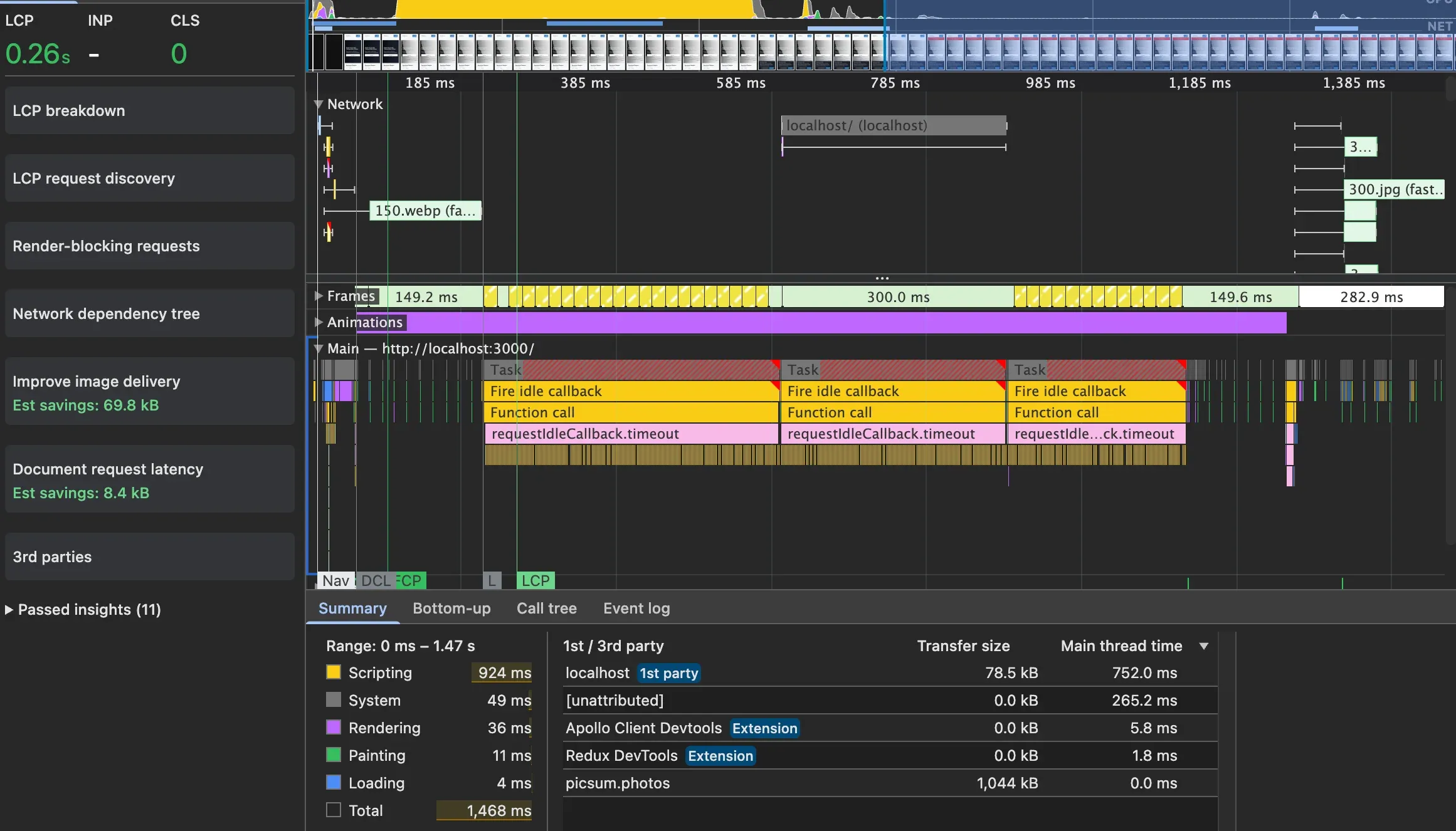Click the LCP timeline marker
The height and width of the screenshot is (831, 1456).
(535, 581)
